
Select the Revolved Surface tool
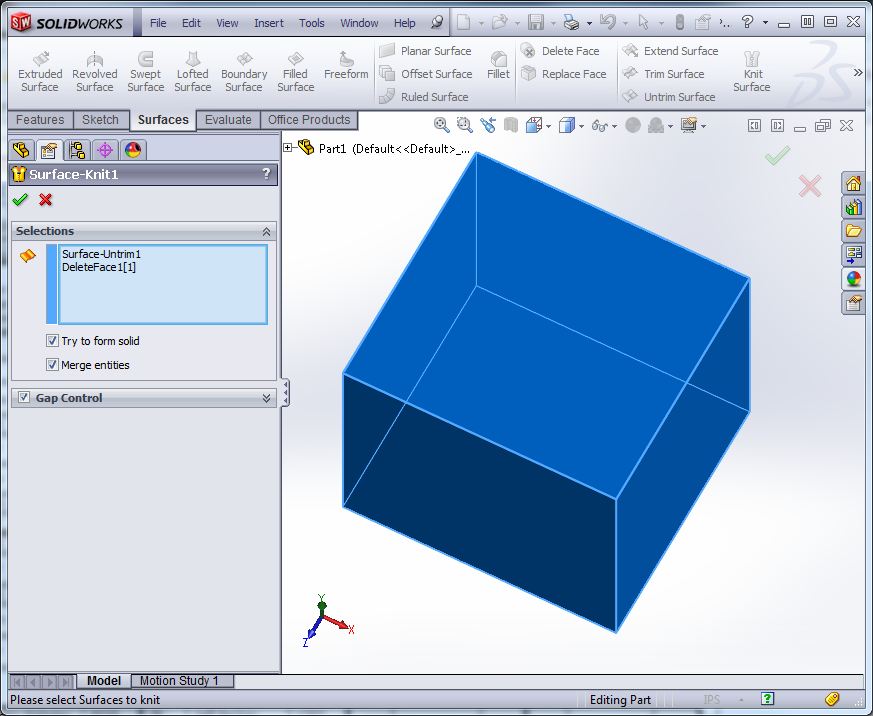[95, 72]
